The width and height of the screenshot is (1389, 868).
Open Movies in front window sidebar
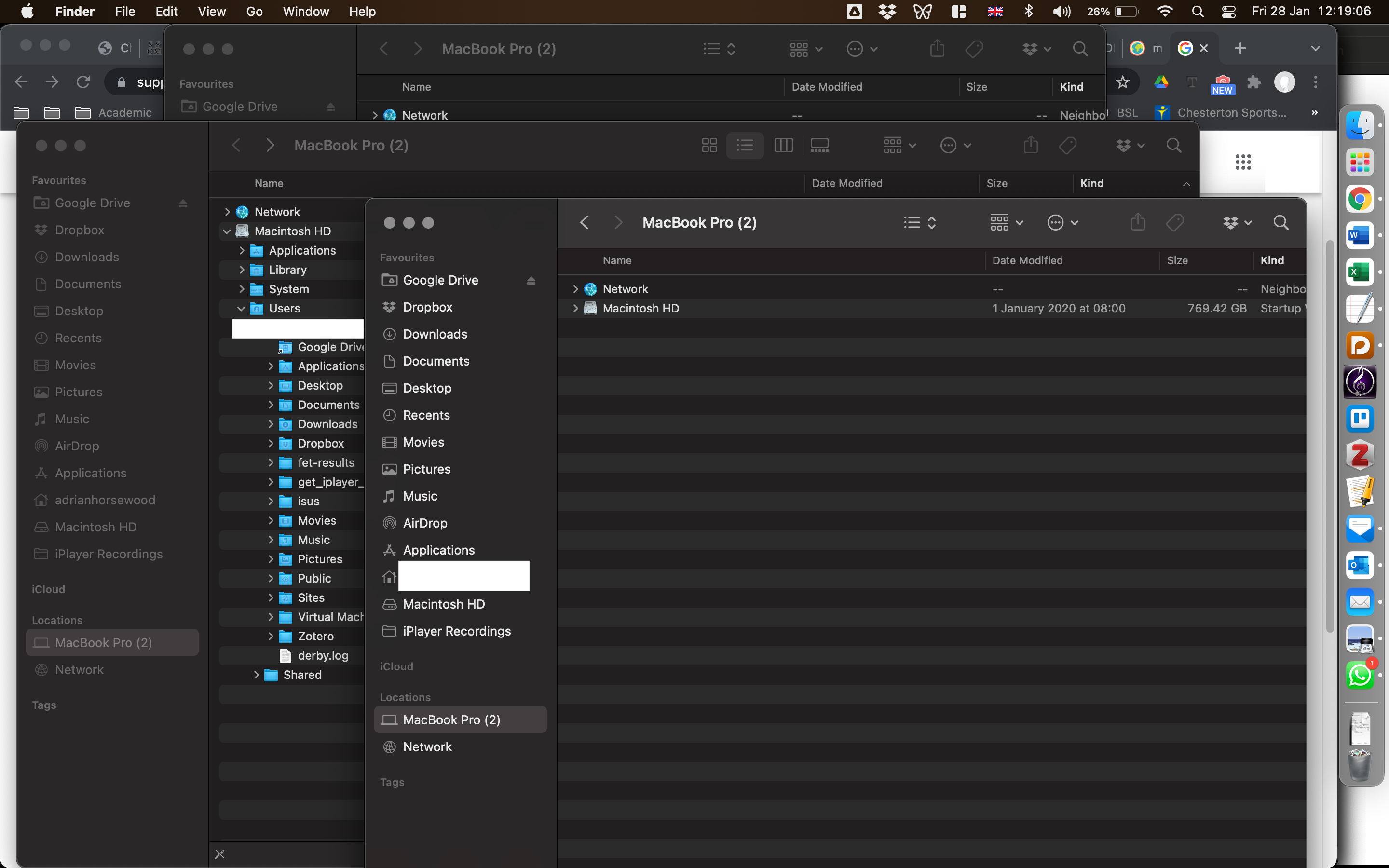click(423, 442)
